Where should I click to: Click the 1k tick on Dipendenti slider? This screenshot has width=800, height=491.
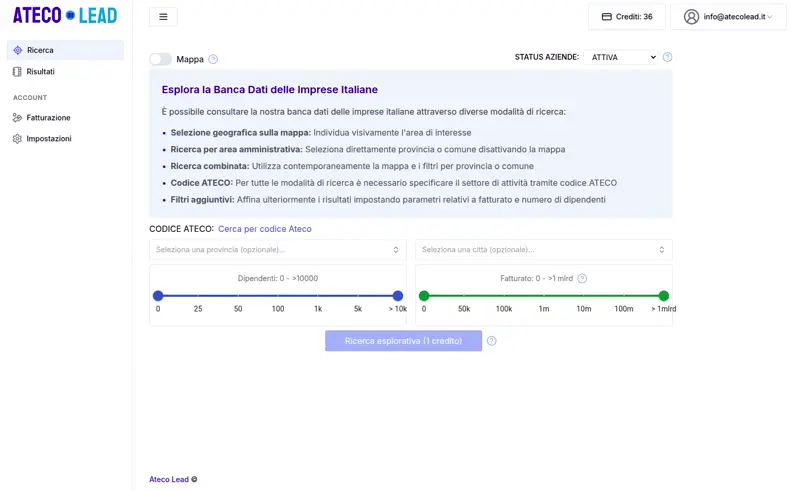(318, 309)
